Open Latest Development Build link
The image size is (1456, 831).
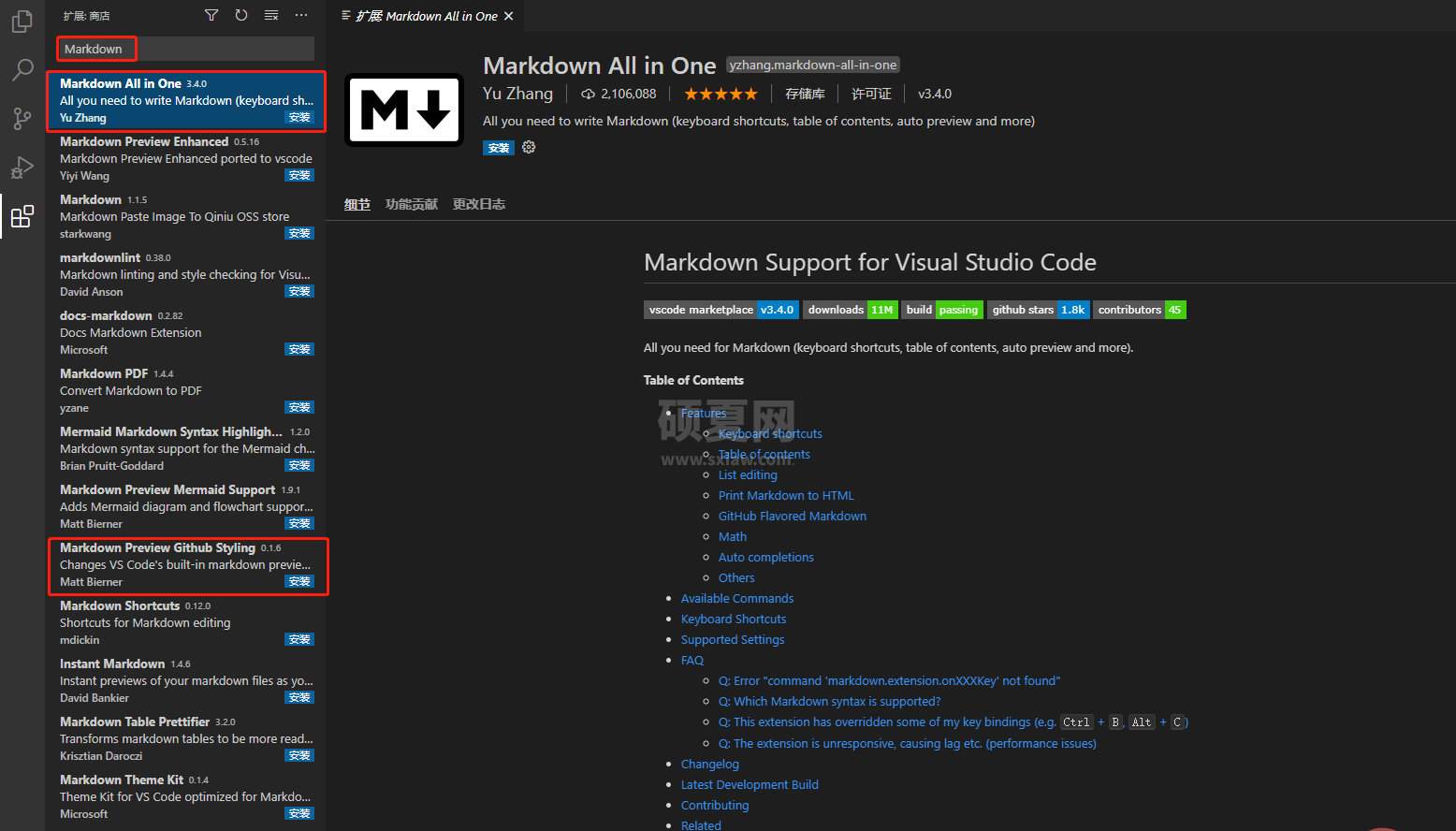point(750,785)
